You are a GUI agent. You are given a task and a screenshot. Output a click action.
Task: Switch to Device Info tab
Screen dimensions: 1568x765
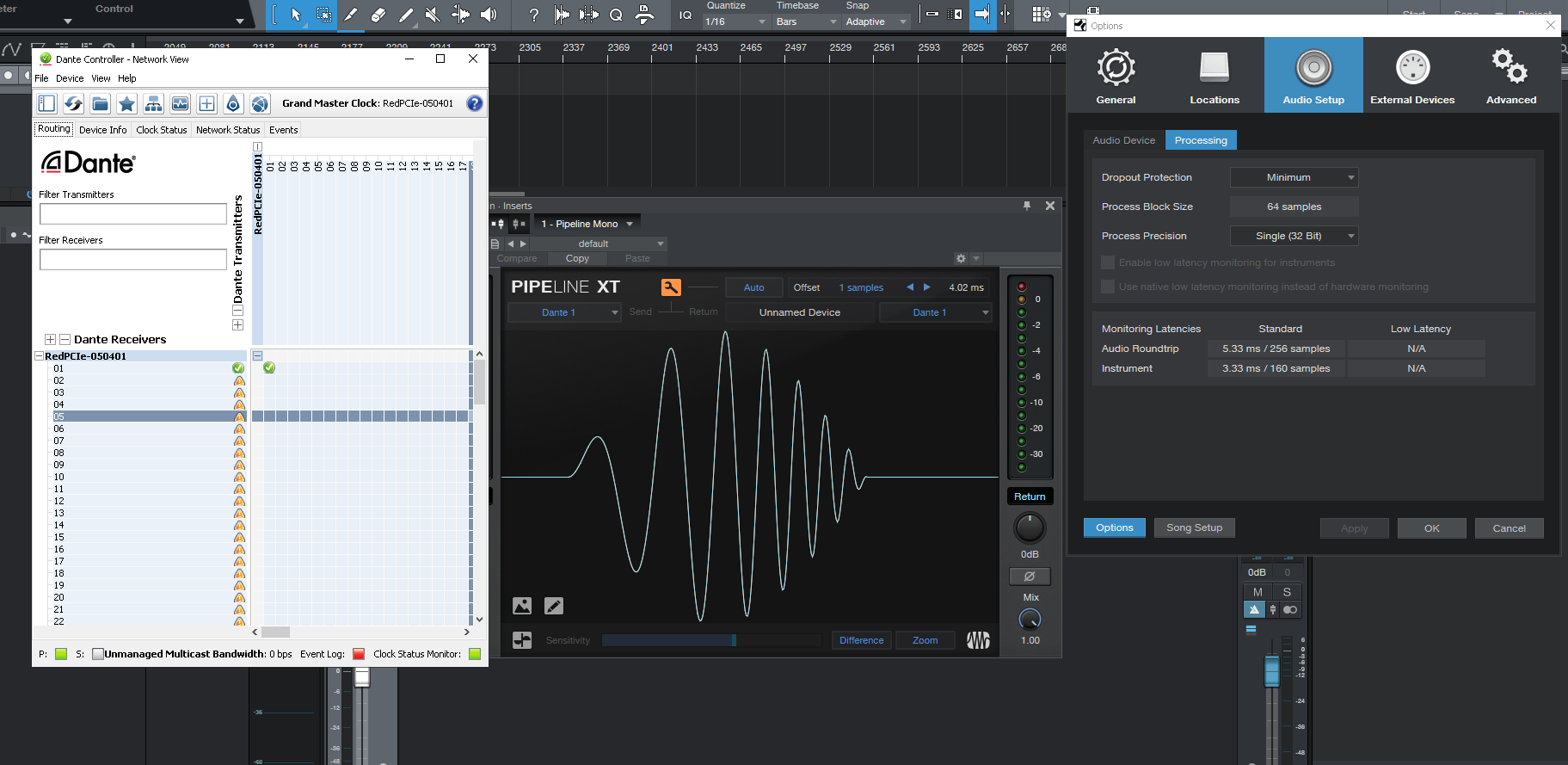click(x=102, y=130)
